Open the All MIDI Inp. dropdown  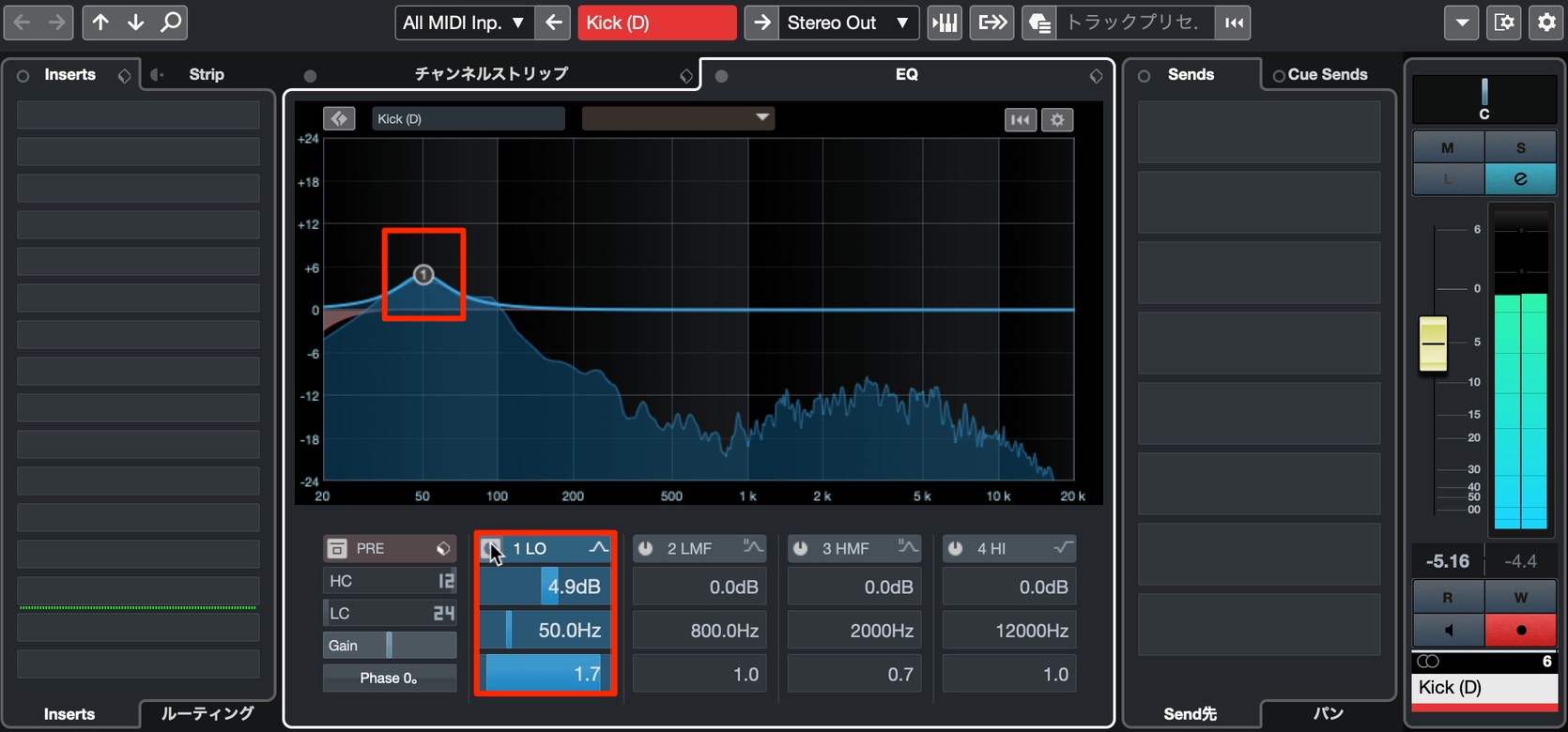[465, 23]
